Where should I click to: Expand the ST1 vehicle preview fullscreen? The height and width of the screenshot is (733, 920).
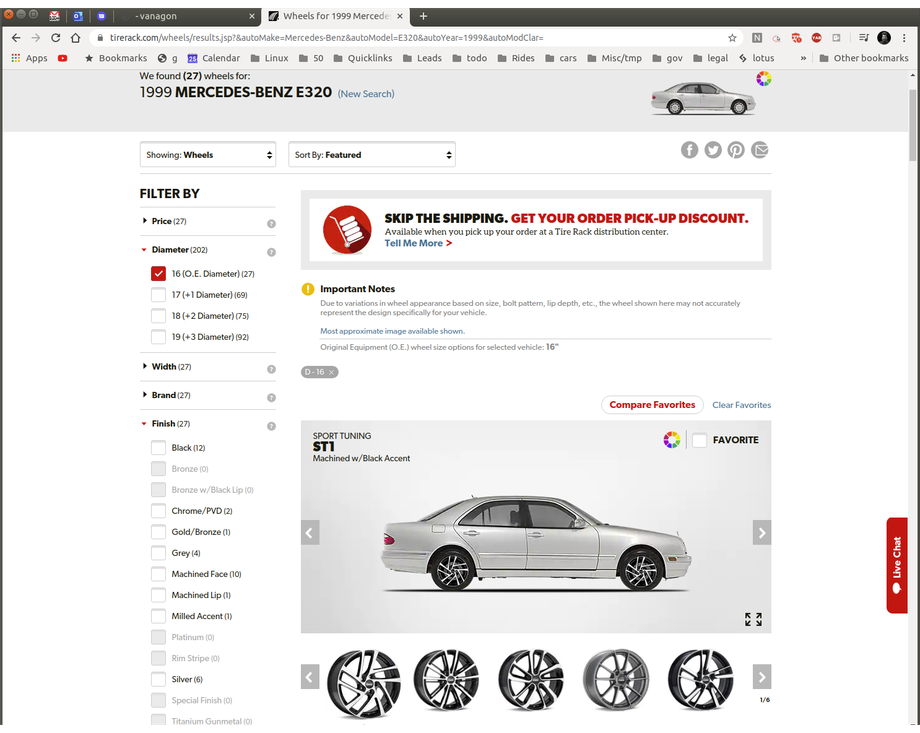(x=753, y=619)
